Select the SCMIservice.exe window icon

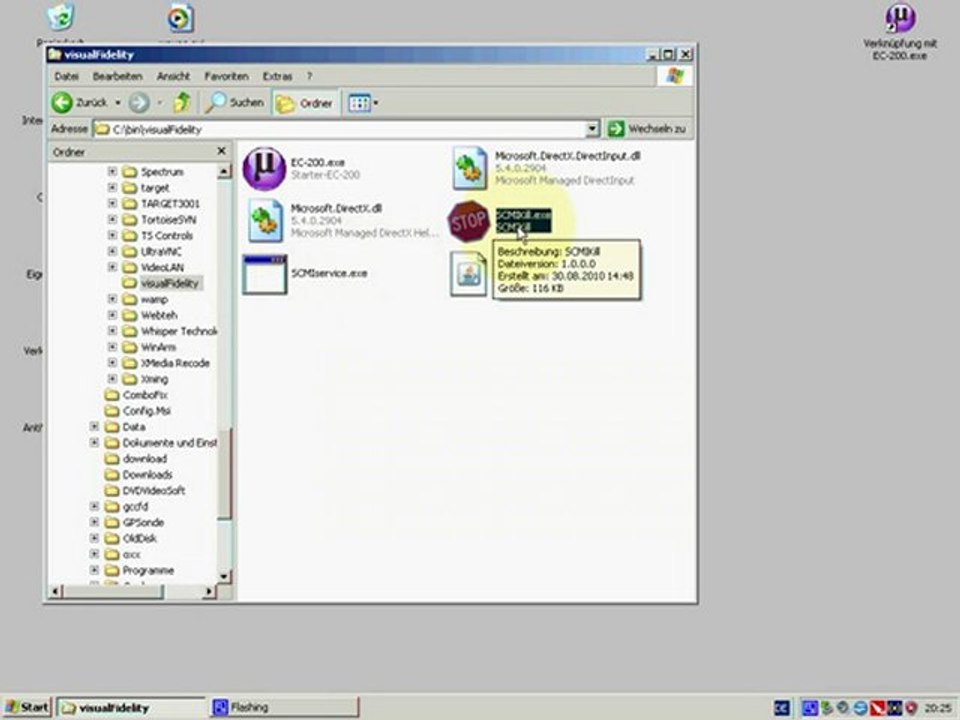click(x=264, y=274)
